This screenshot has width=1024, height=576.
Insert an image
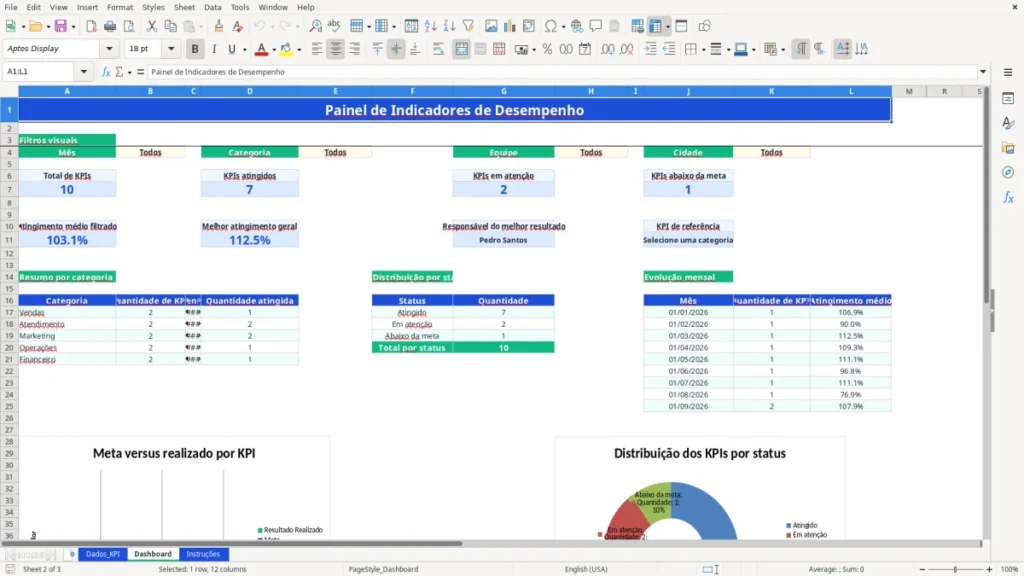click(x=491, y=26)
